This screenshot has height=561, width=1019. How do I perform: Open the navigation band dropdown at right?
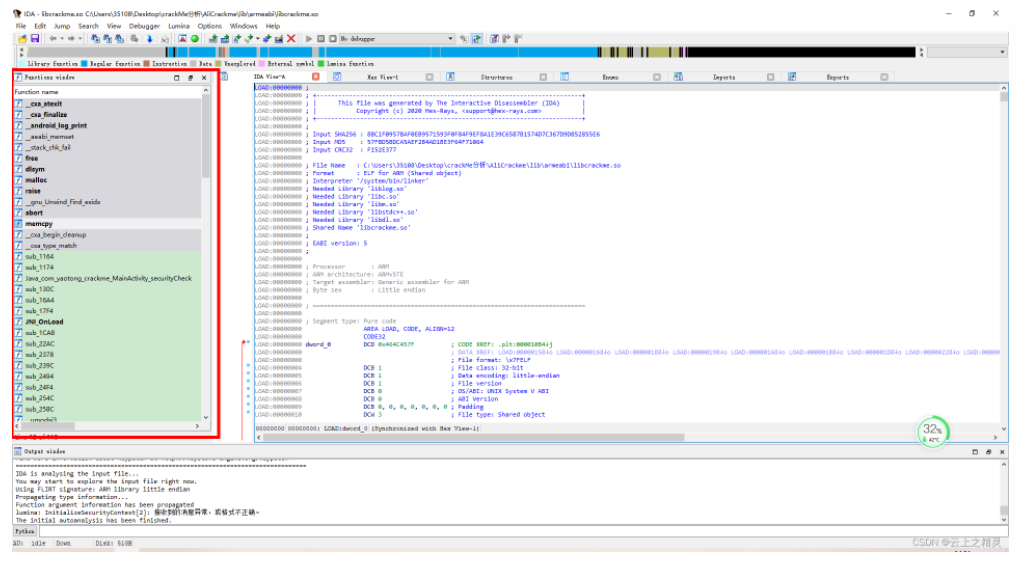point(1003,52)
